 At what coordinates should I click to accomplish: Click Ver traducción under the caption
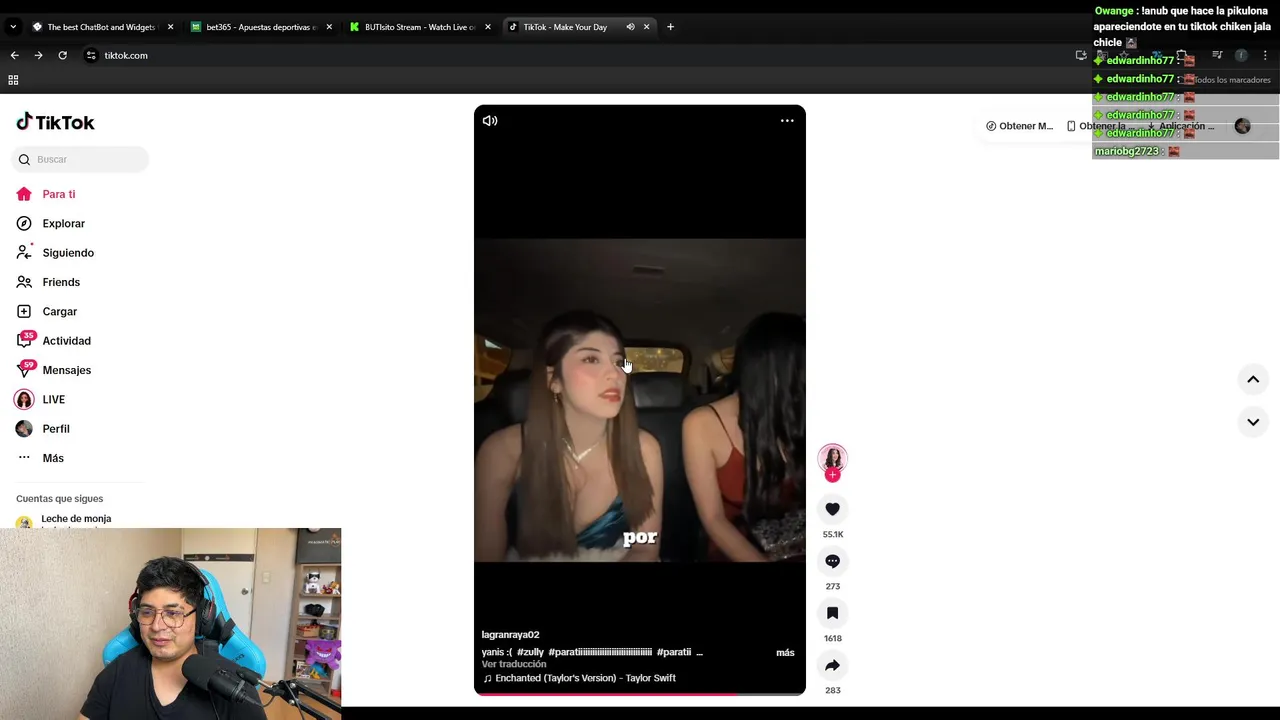(x=514, y=664)
